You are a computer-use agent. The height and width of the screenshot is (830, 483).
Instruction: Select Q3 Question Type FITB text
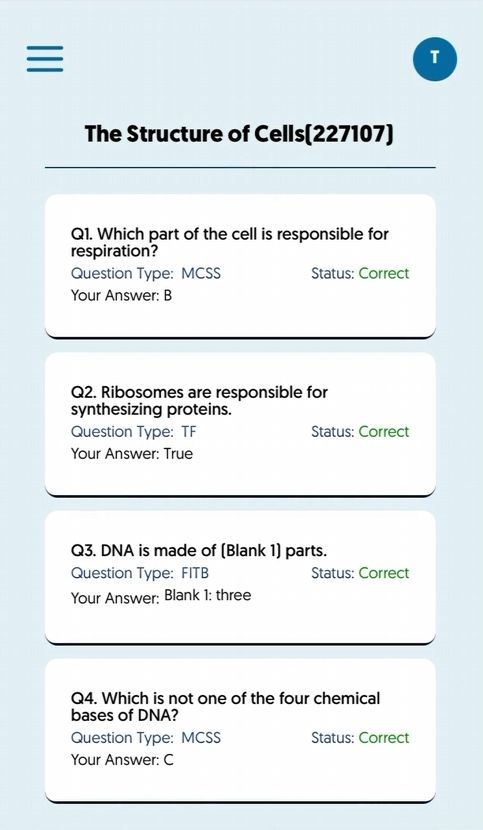tap(140, 573)
